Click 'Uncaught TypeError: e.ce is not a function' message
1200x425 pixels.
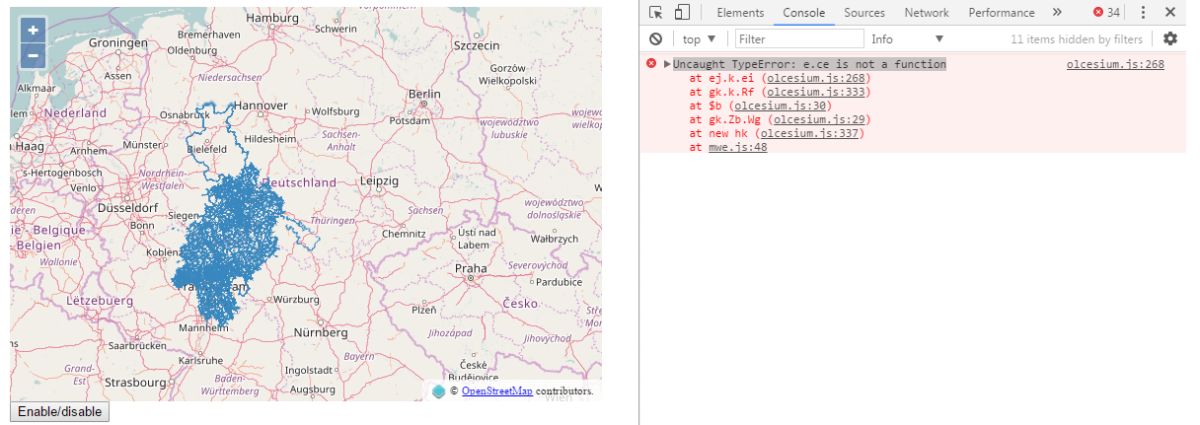[x=810, y=64]
